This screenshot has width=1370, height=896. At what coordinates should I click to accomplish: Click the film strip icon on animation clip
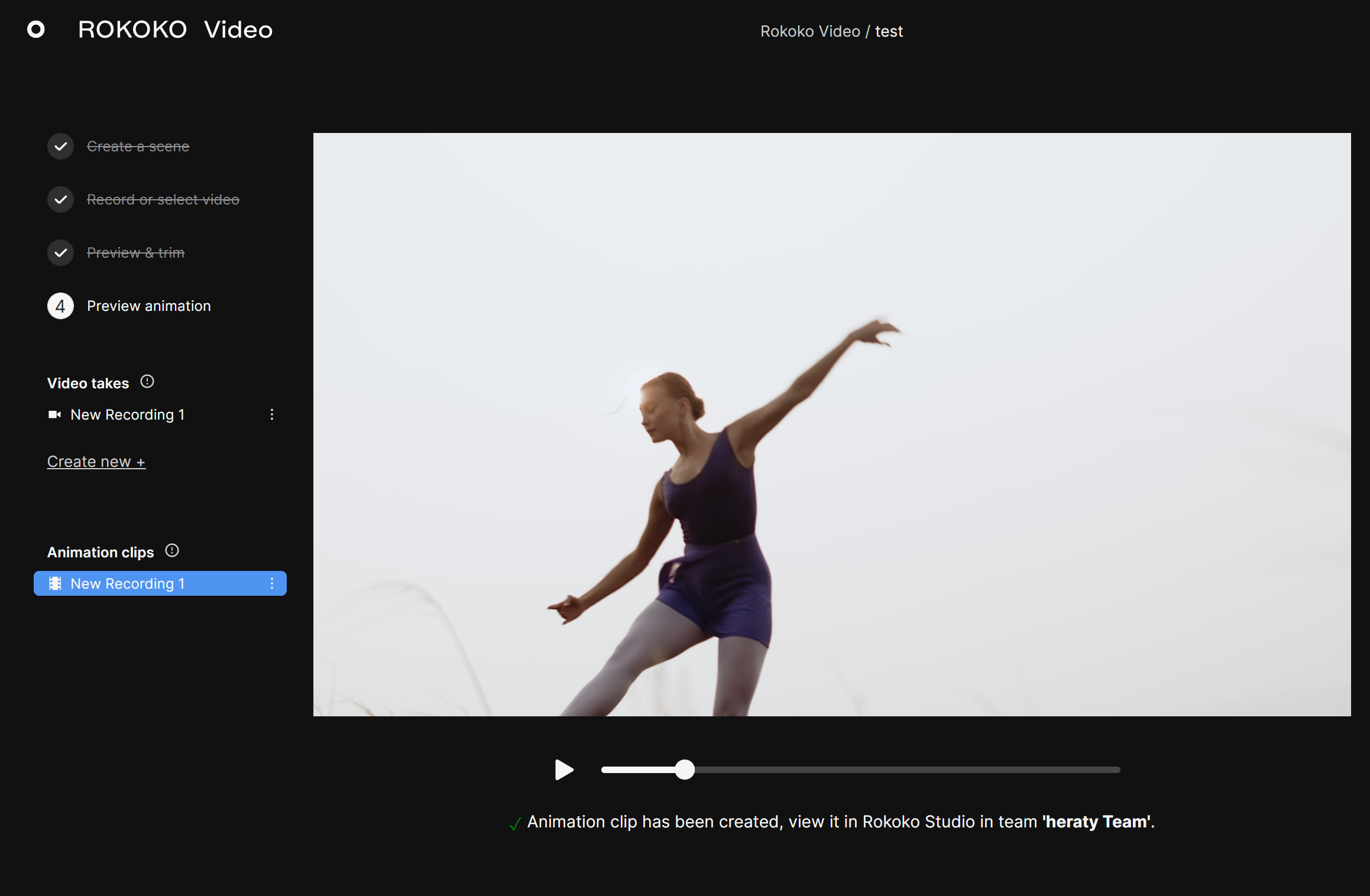click(55, 584)
